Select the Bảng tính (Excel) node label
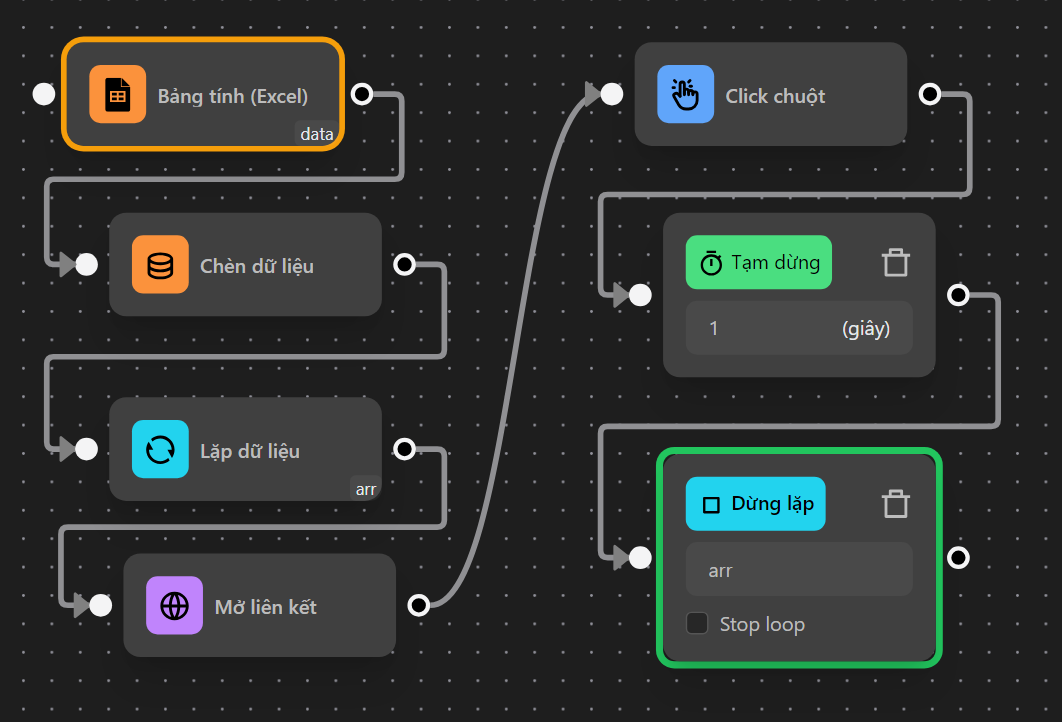 (233, 97)
